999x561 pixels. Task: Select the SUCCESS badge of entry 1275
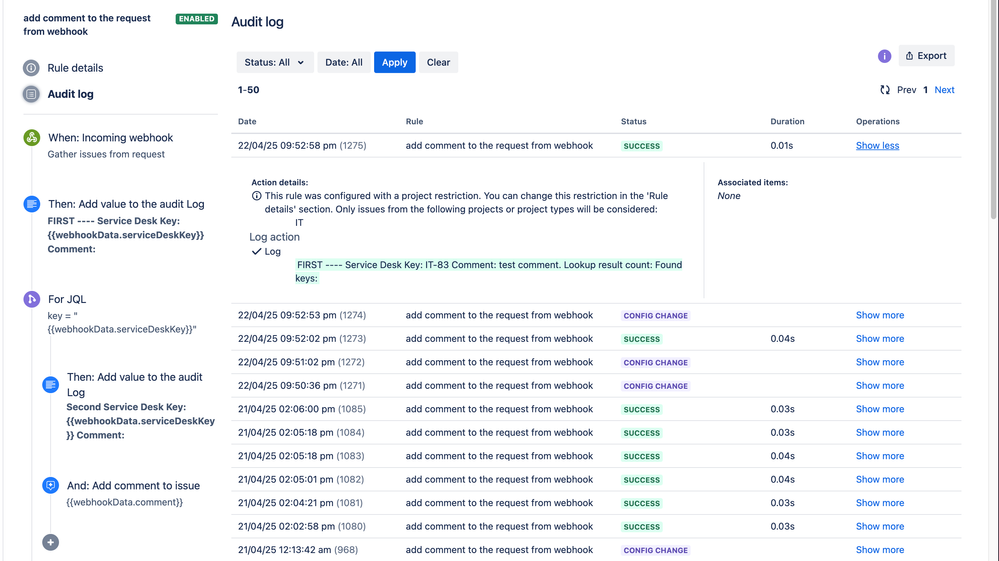point(642,146)
